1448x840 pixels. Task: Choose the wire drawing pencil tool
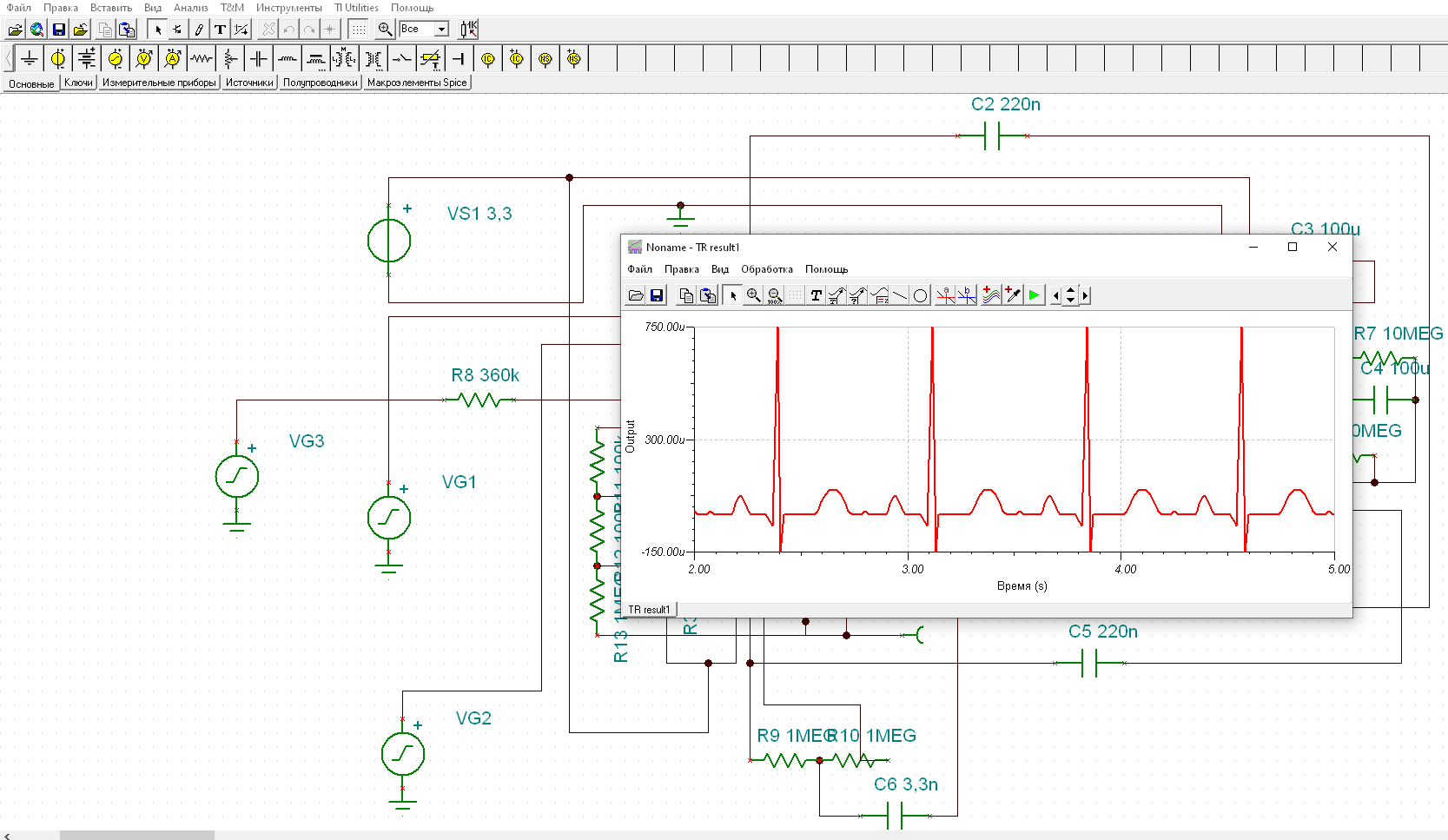pos(199,30)
